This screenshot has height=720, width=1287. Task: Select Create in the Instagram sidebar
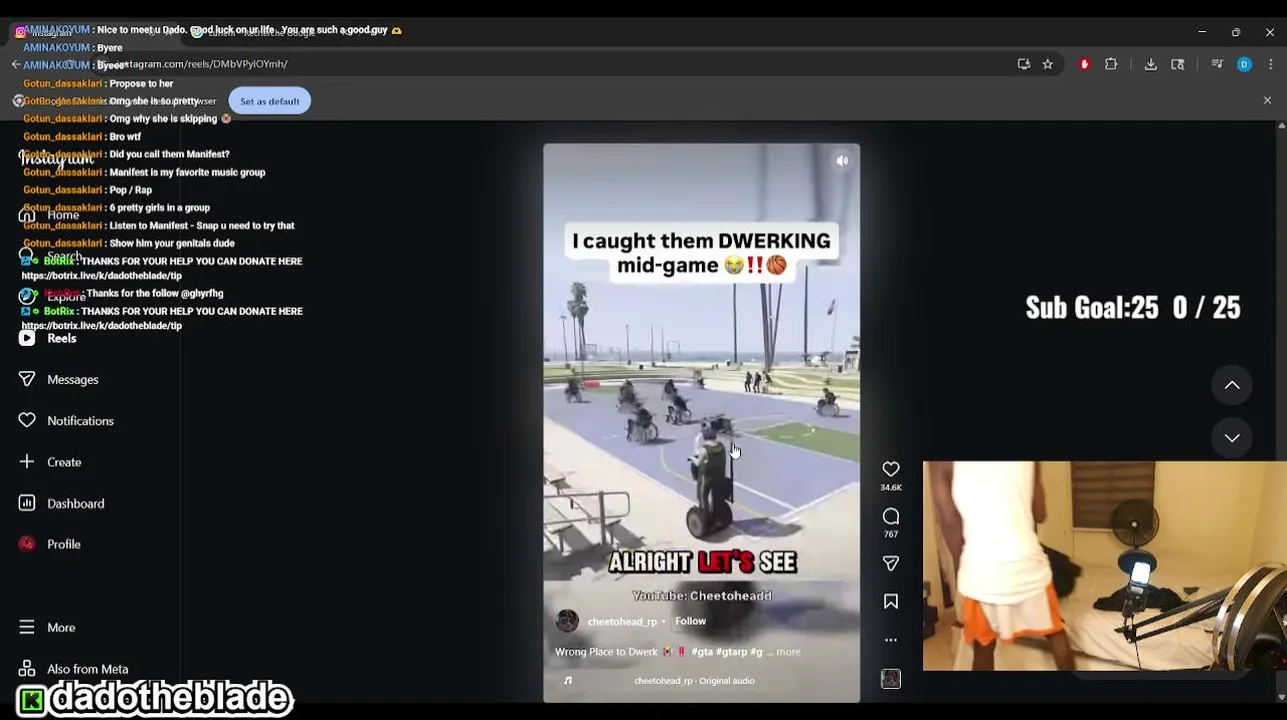click(64, 462)
